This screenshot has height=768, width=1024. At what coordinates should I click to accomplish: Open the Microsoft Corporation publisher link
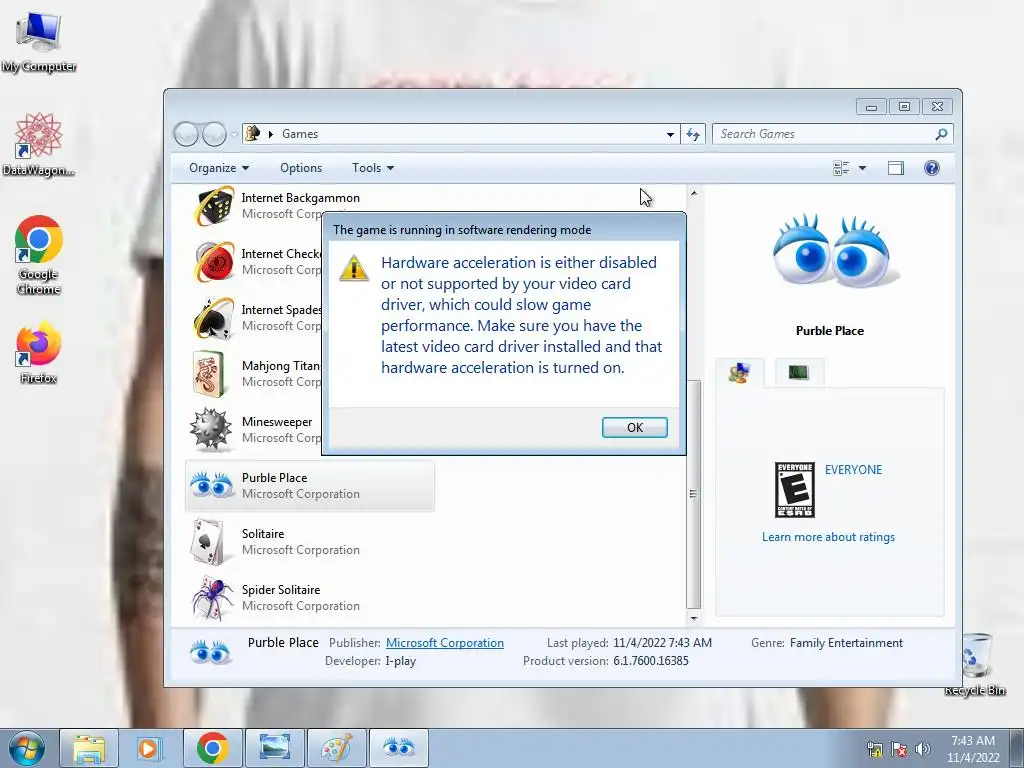point(445,643)
